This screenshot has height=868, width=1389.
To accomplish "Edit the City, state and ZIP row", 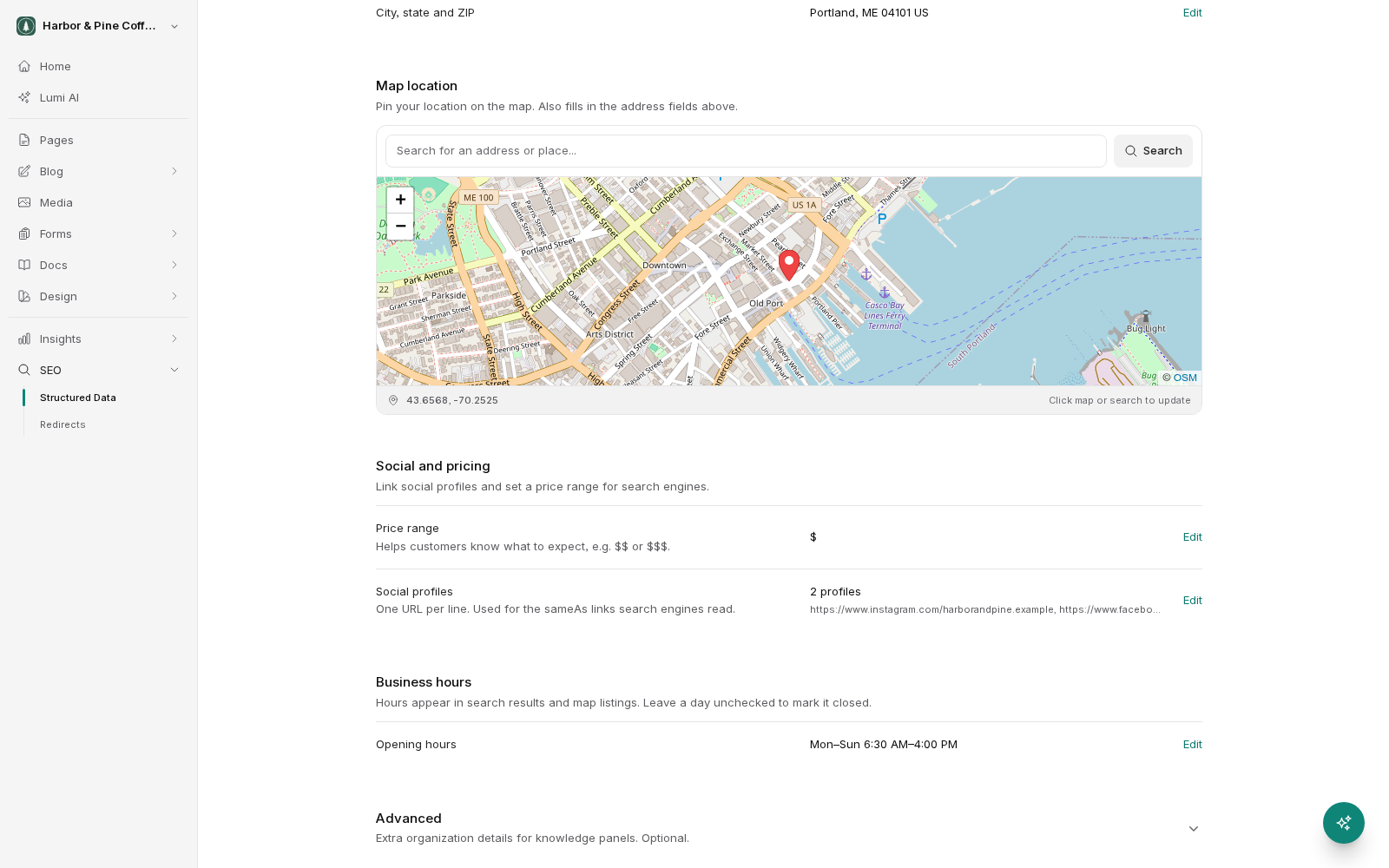I will click(1193, 12).
